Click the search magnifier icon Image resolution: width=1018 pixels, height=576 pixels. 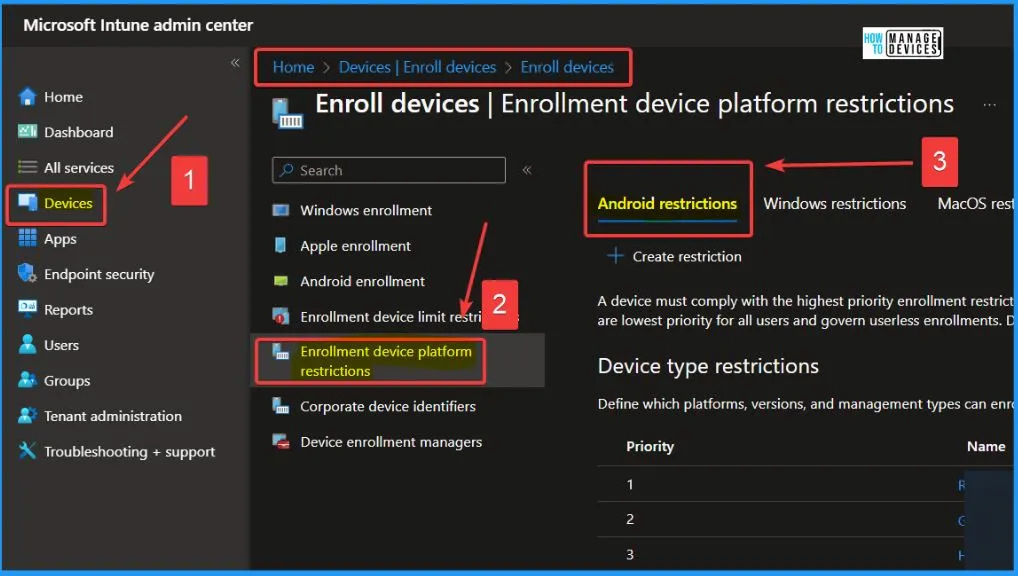(x=286, y=170)
